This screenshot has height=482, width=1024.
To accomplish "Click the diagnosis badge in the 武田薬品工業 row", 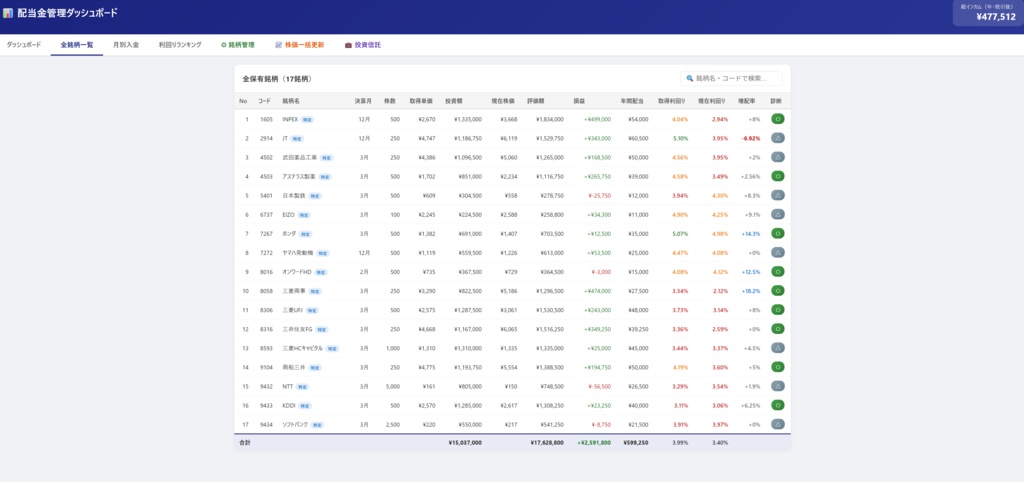I will (777, 157).
